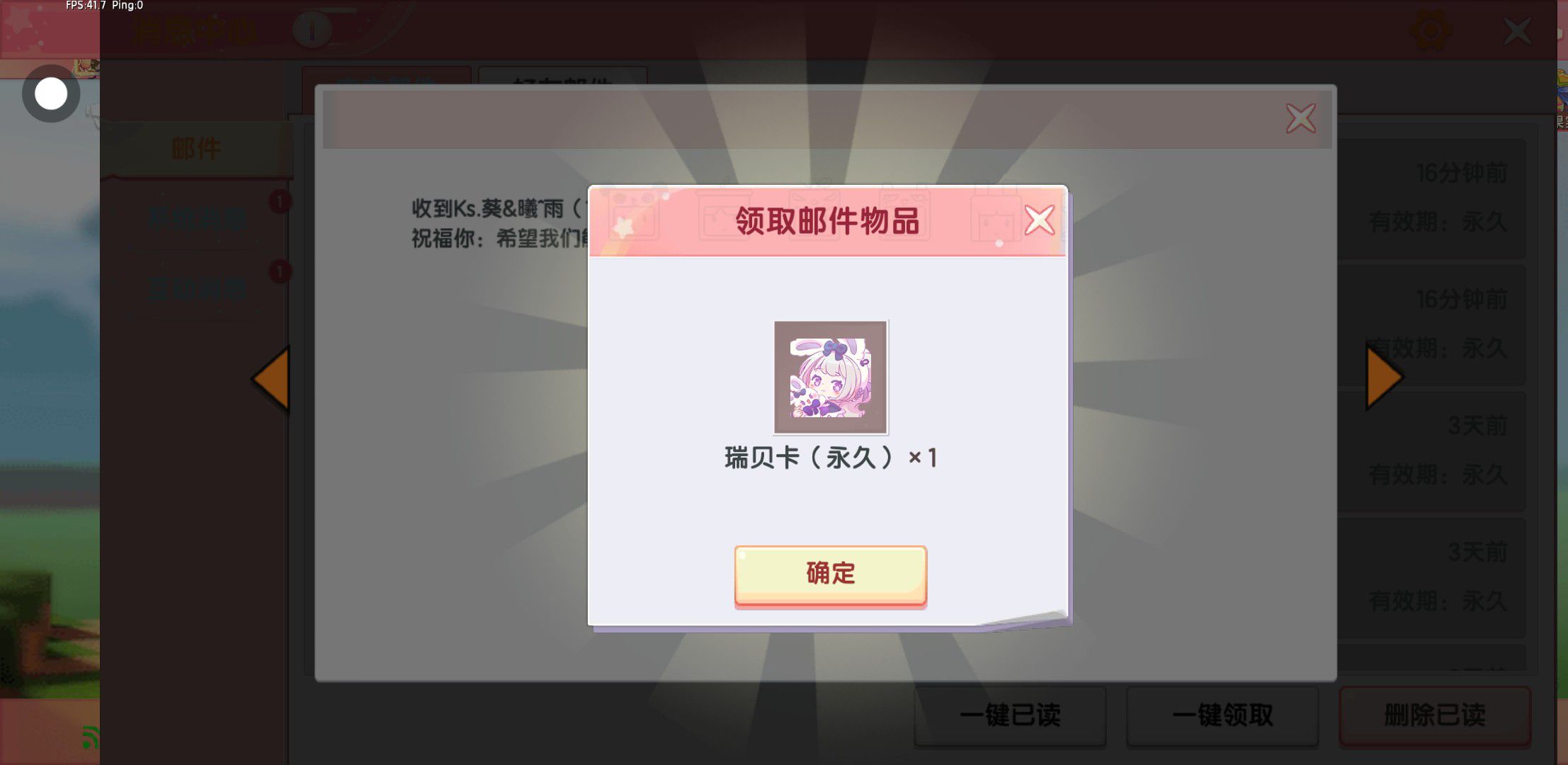Select the third sidebar message category
Screen dimensions: 1568x765
pos(197,289)
